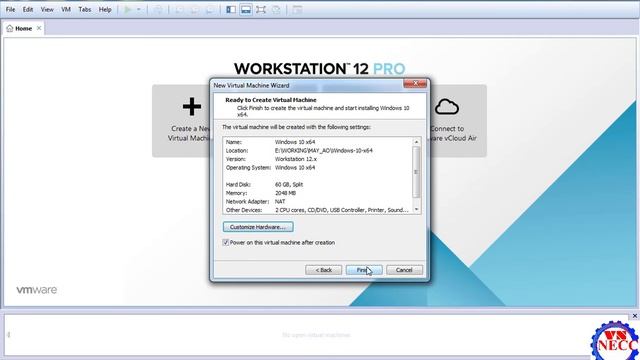Close the New Virtual Machine Wizard dialog

415,83
